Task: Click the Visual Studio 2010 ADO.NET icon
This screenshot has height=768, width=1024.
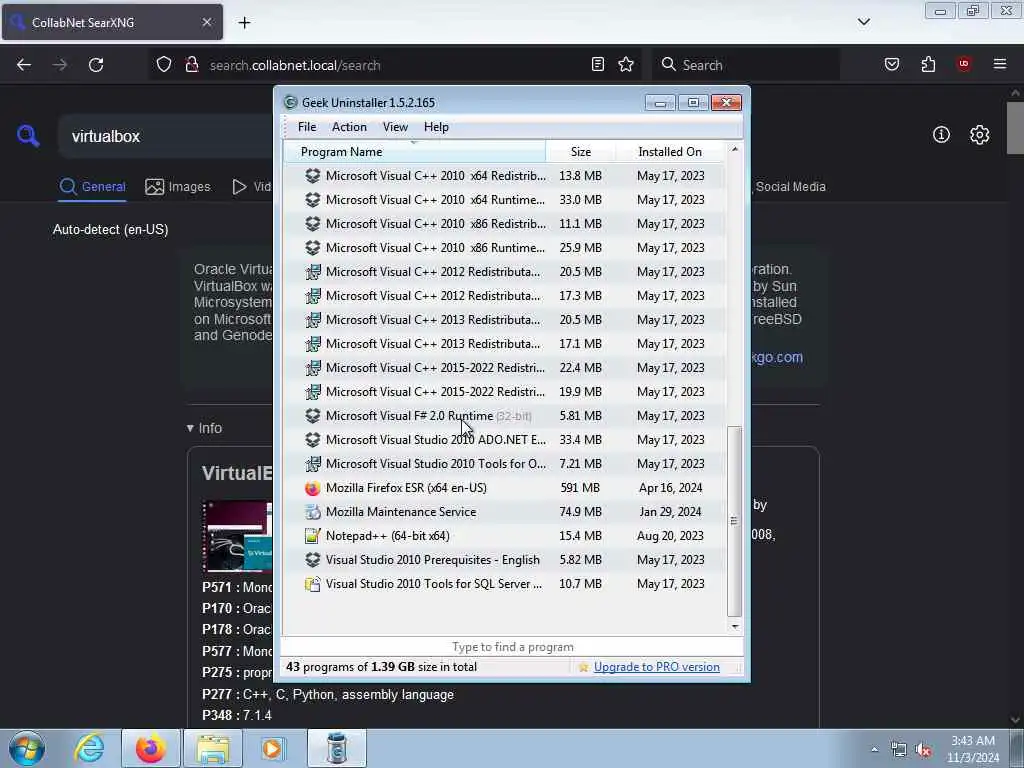Action: click(x=313, y=440)
